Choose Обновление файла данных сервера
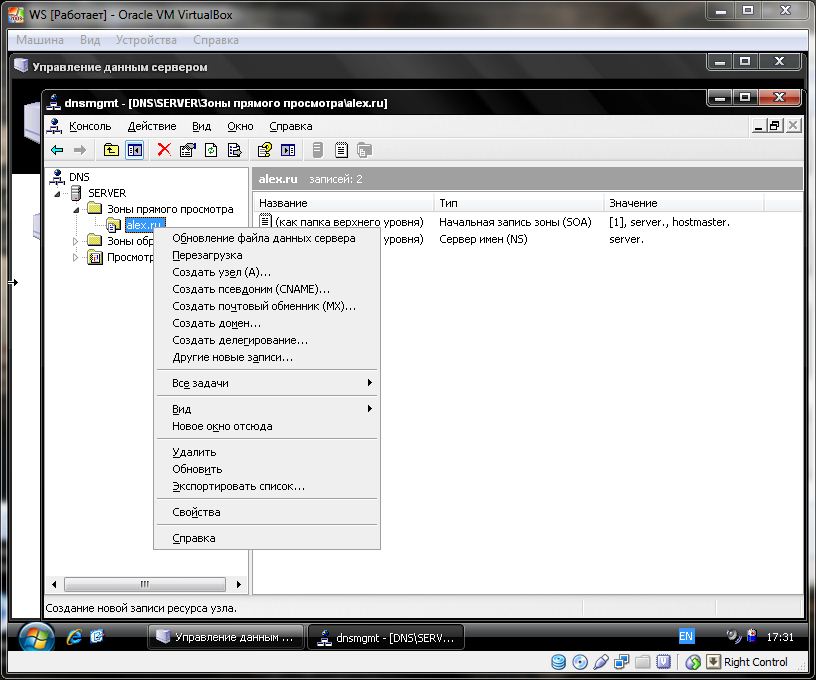 point(267,238)
